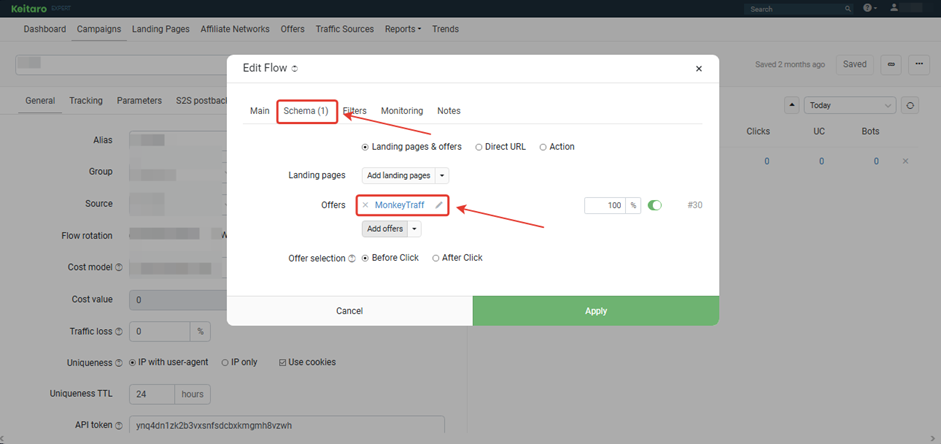Open the top-navigation Offers section
This screenshot has height=444, width=941.
tap(292, 29)
